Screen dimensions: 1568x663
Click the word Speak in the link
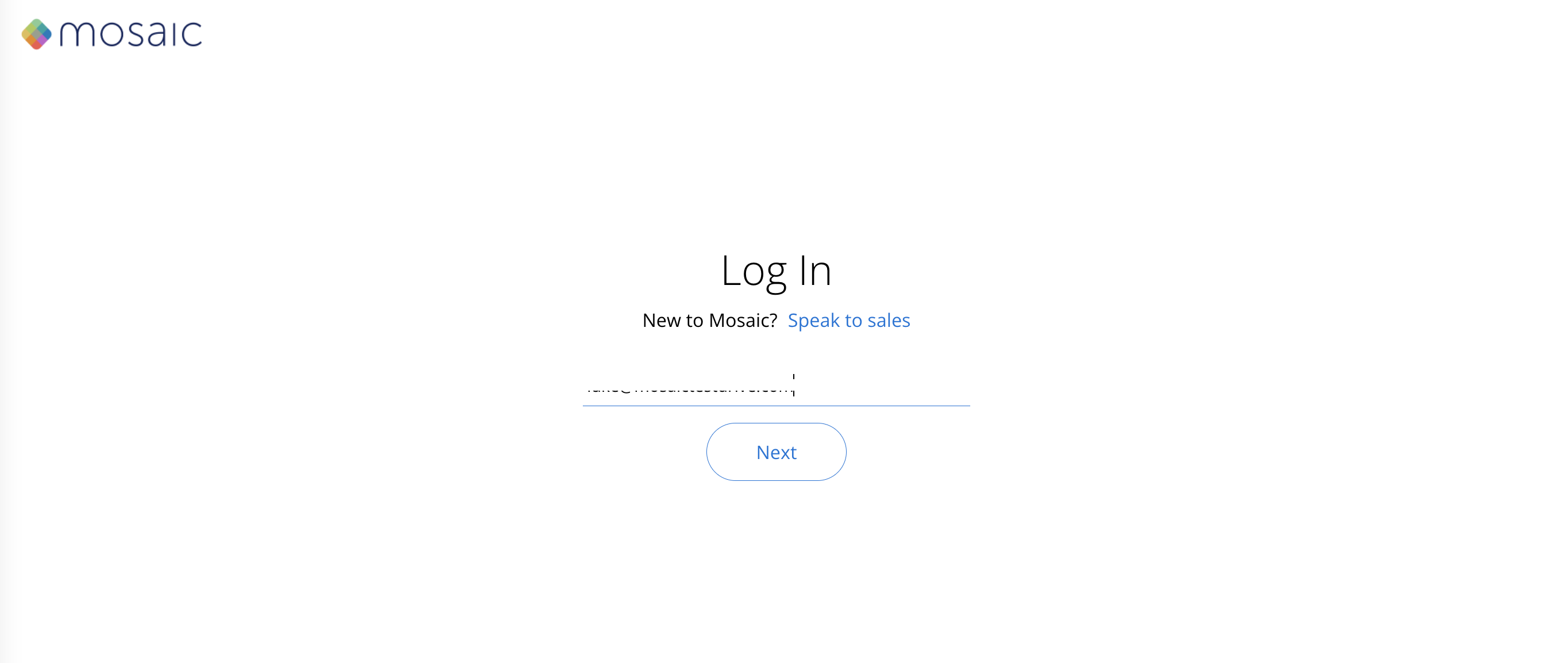[x=814, y=320]
